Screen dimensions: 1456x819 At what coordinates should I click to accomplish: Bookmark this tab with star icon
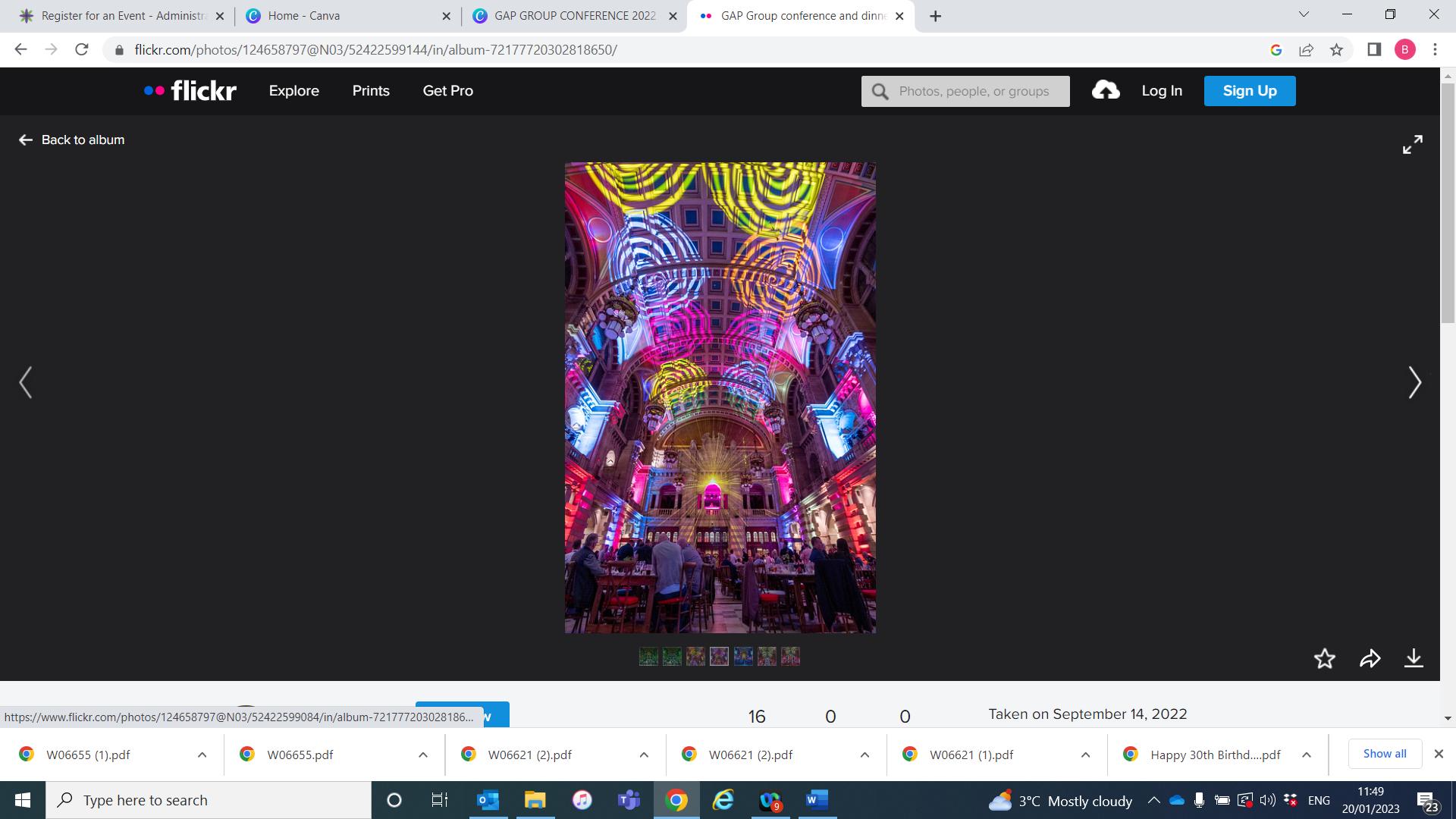(1336, 50)
